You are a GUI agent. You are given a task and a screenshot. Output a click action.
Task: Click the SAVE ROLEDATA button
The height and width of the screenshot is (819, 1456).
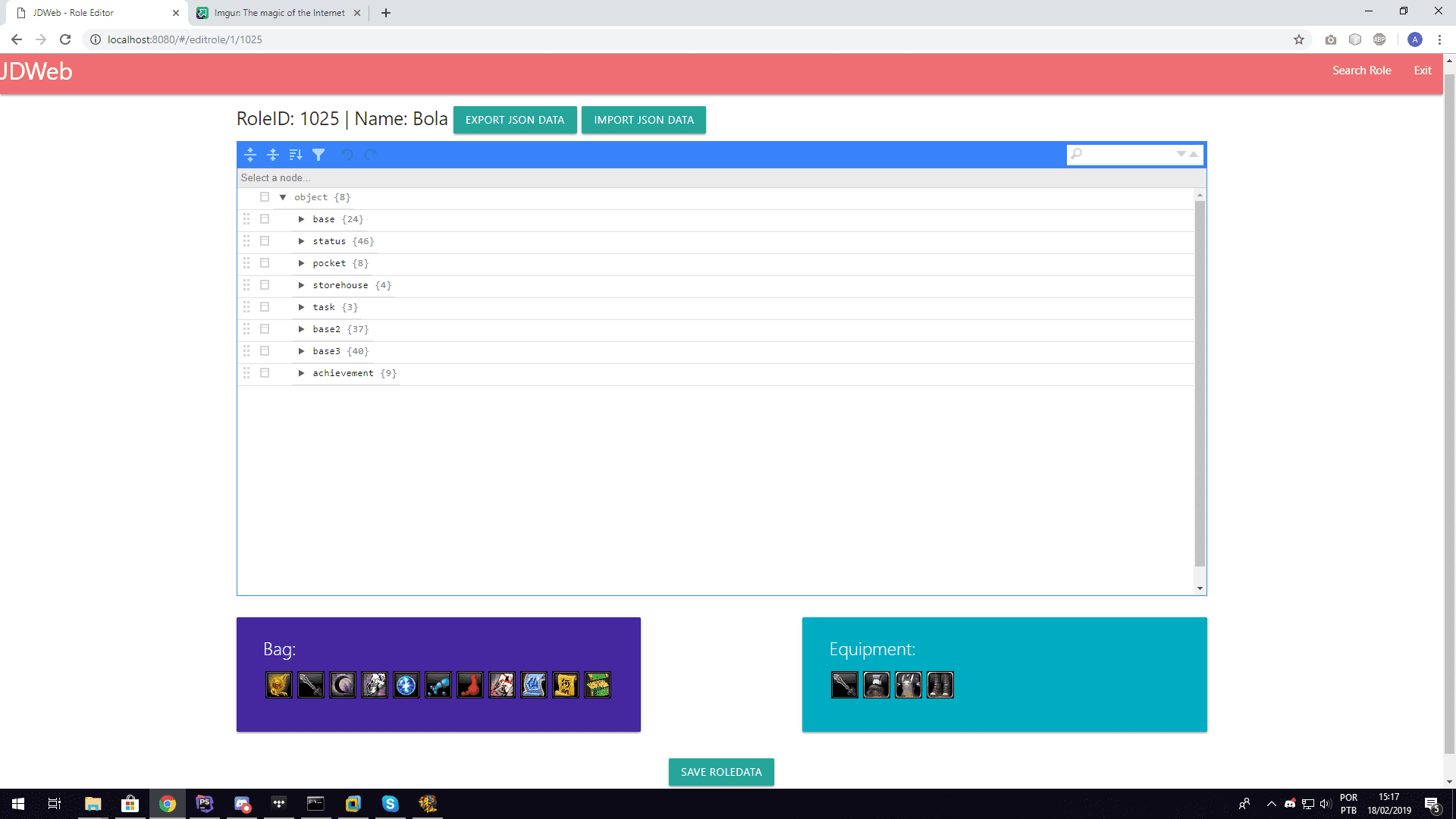[x=721, y=772]
